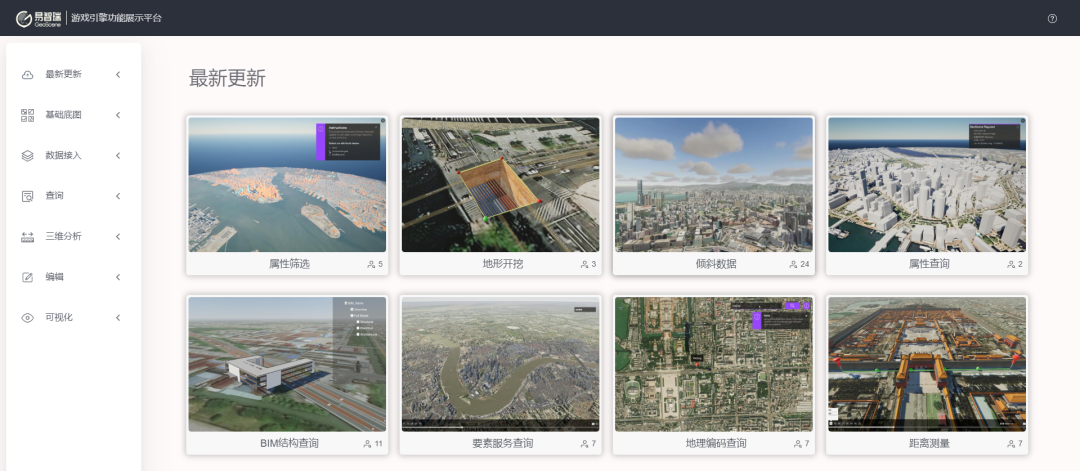Expand the 查询 menu chevron
The height and width of the screenshot is (471, 1080).
[x=118, y=196]
